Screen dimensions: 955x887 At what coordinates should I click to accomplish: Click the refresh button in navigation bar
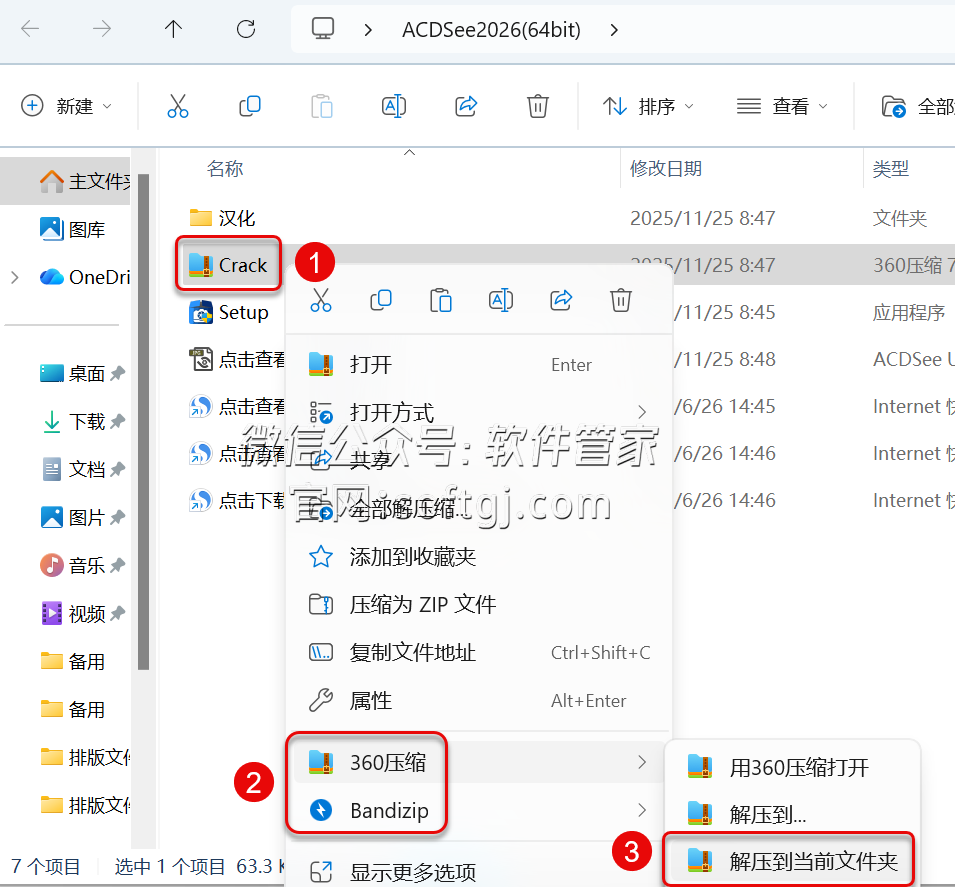point(246,29)
